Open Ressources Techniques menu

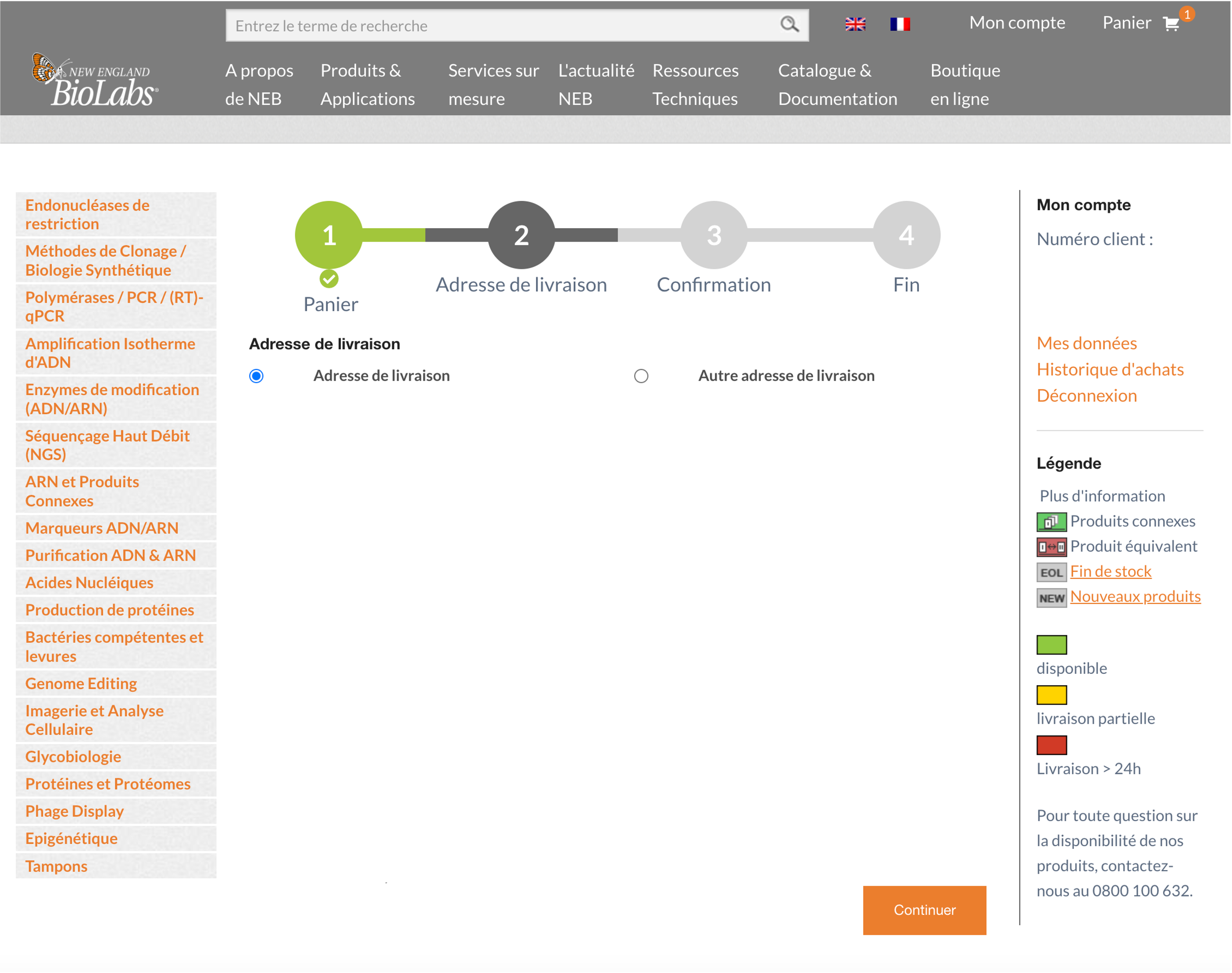pyautogui.click(x=695, y=84)
